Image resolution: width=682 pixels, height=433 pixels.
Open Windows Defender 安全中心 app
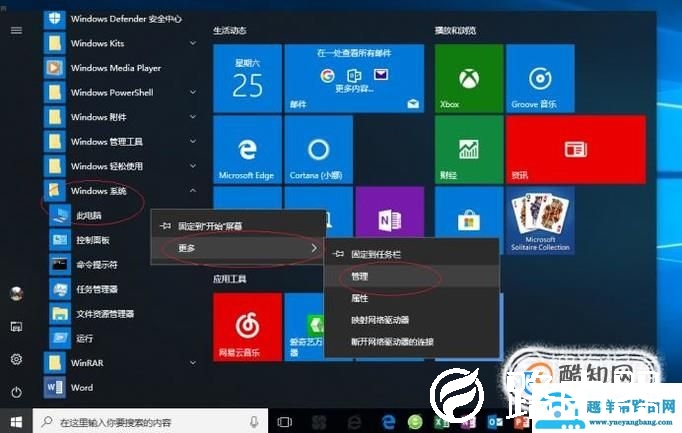[x=113, y=19]
